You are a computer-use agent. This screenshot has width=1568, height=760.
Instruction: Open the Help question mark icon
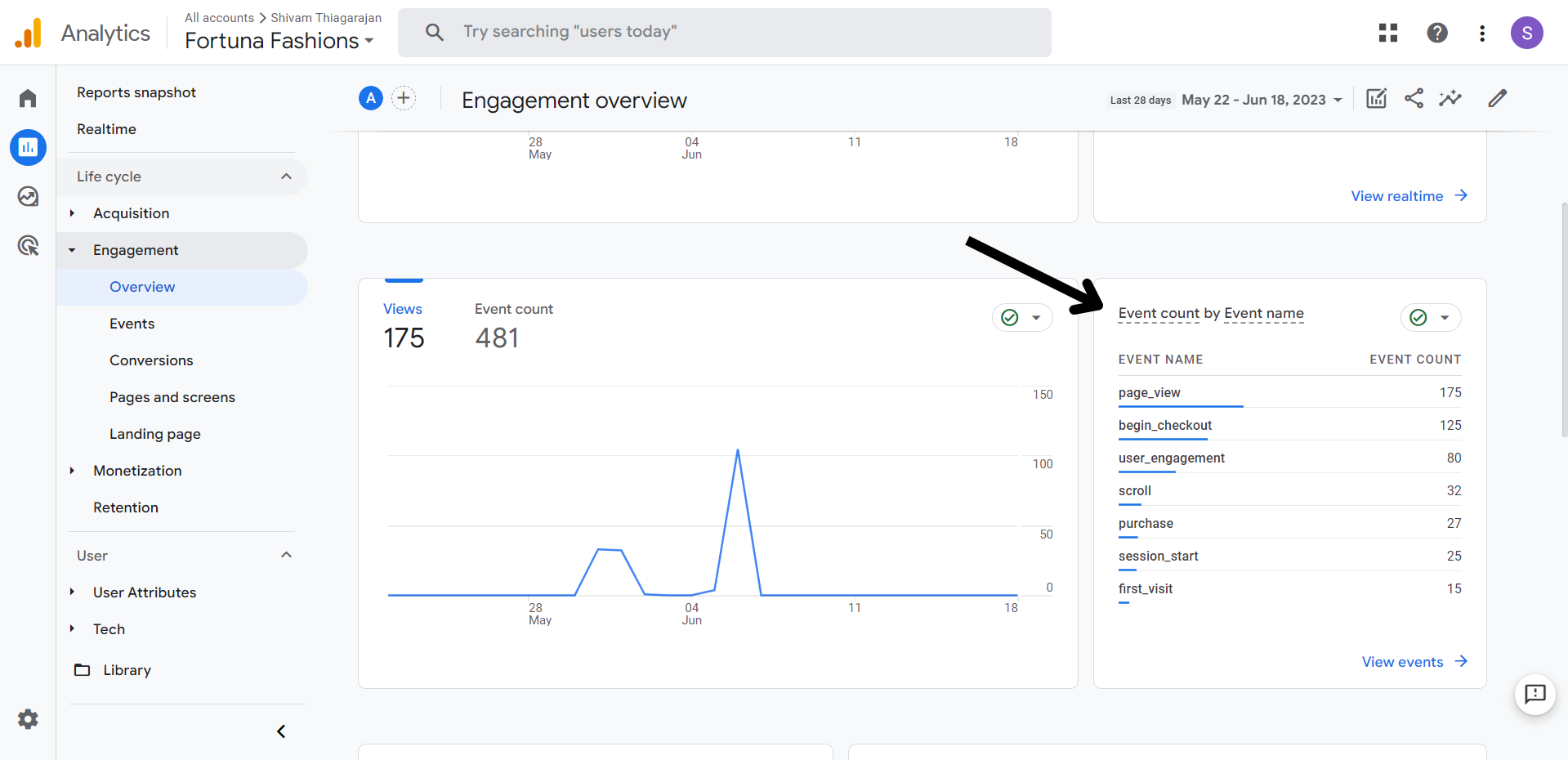(x=1437, y=33)
